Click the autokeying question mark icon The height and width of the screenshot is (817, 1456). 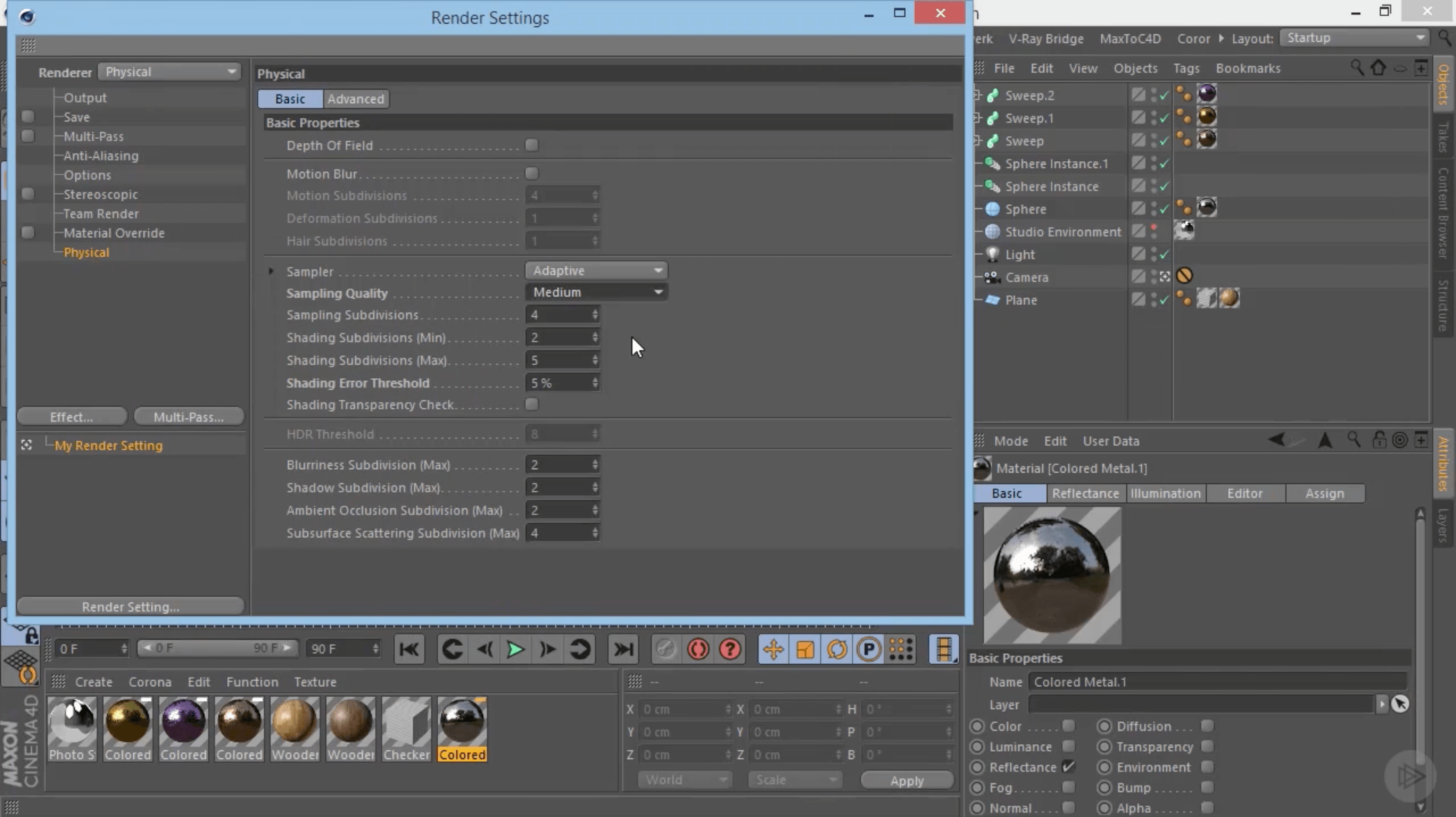pos(730,649)
